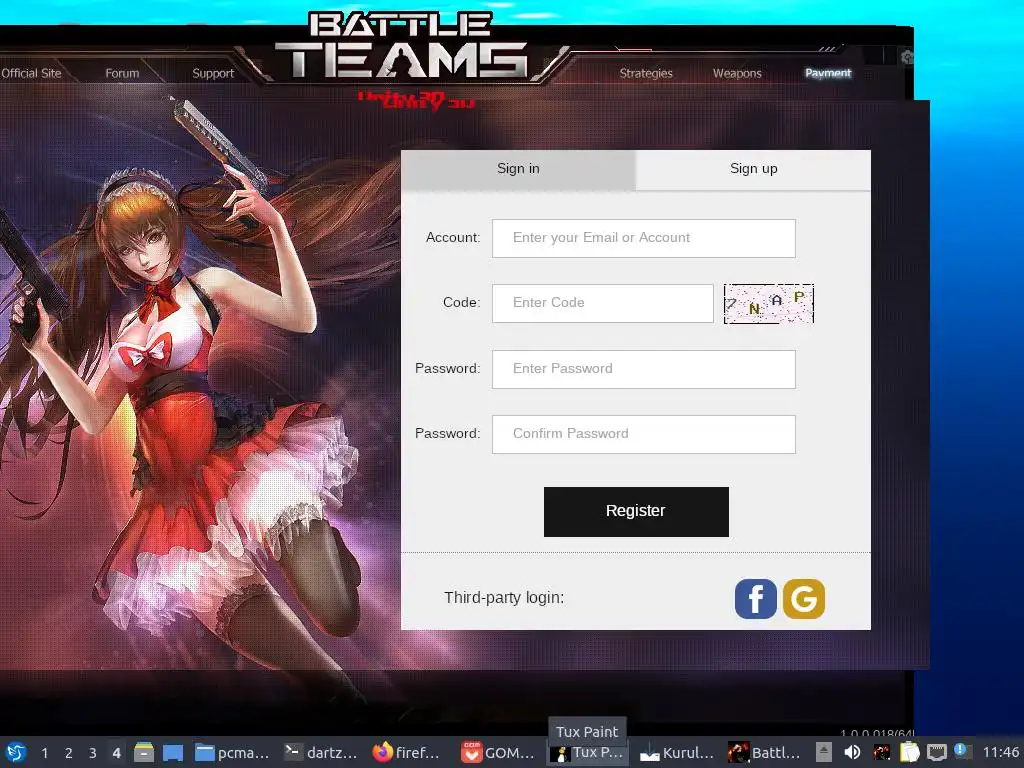Switch to the dartz... terminal window
Image resolution: width=1024 pixels, height=768 pixels.
point(321,753)
